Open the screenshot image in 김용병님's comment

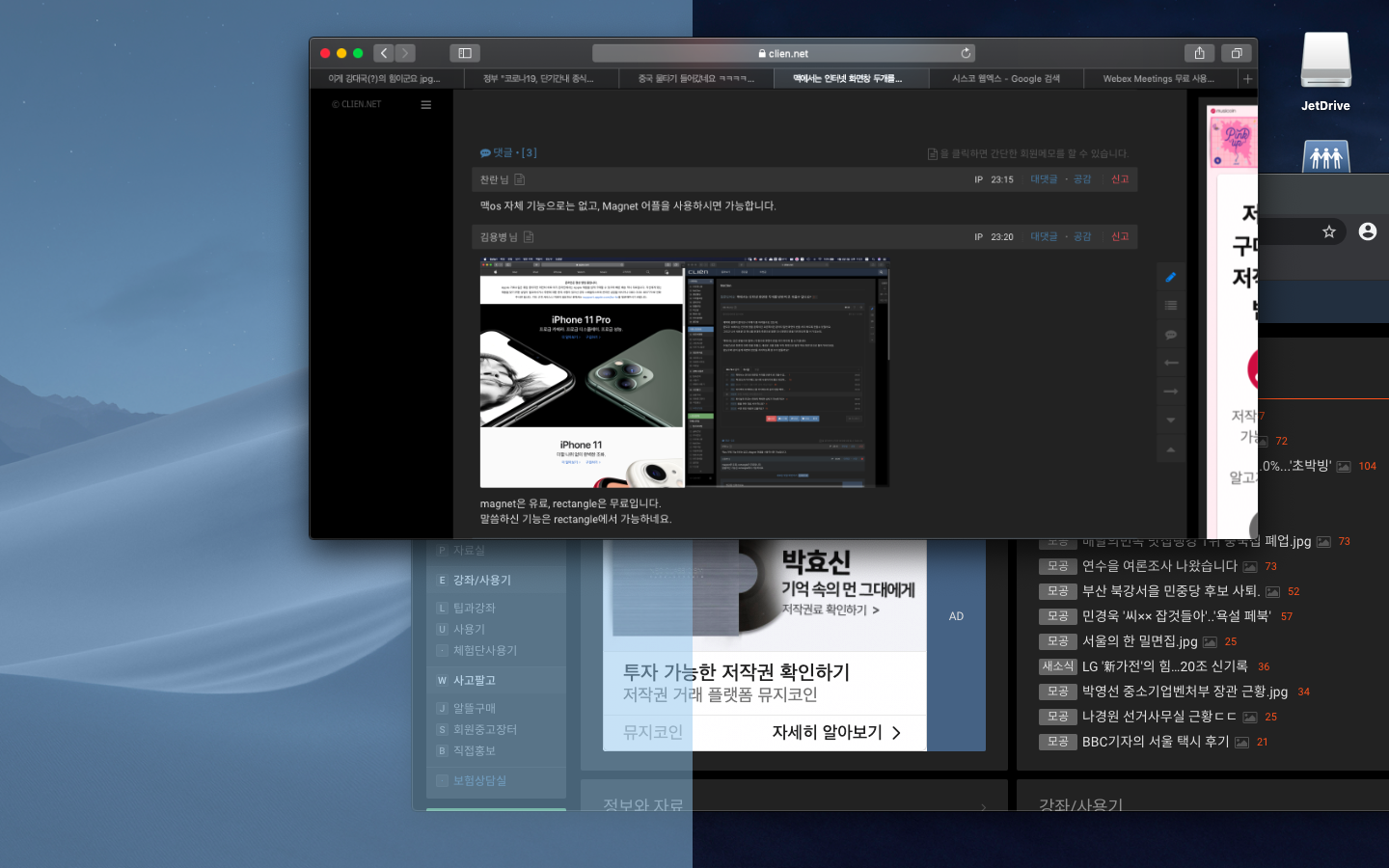click(685, 372)
